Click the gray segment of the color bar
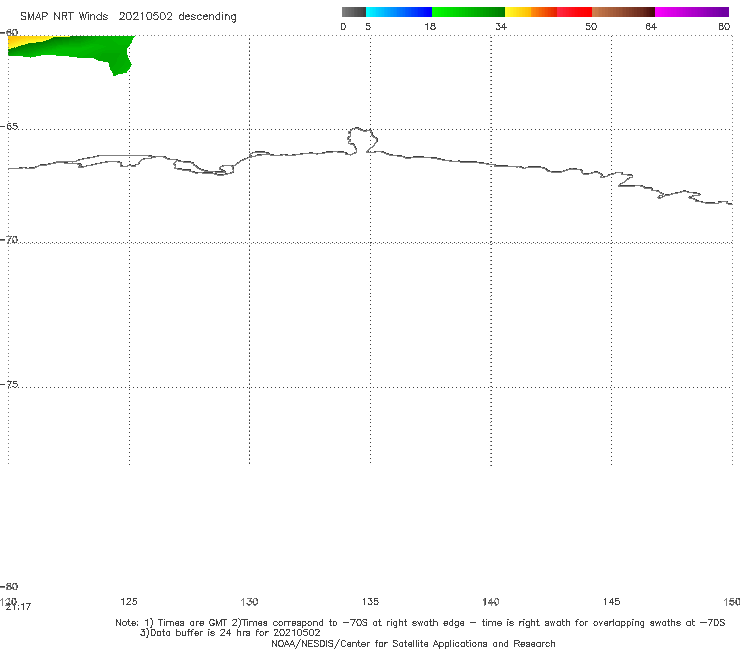Viewport: 740px width, 650px height. coord(354,12)
